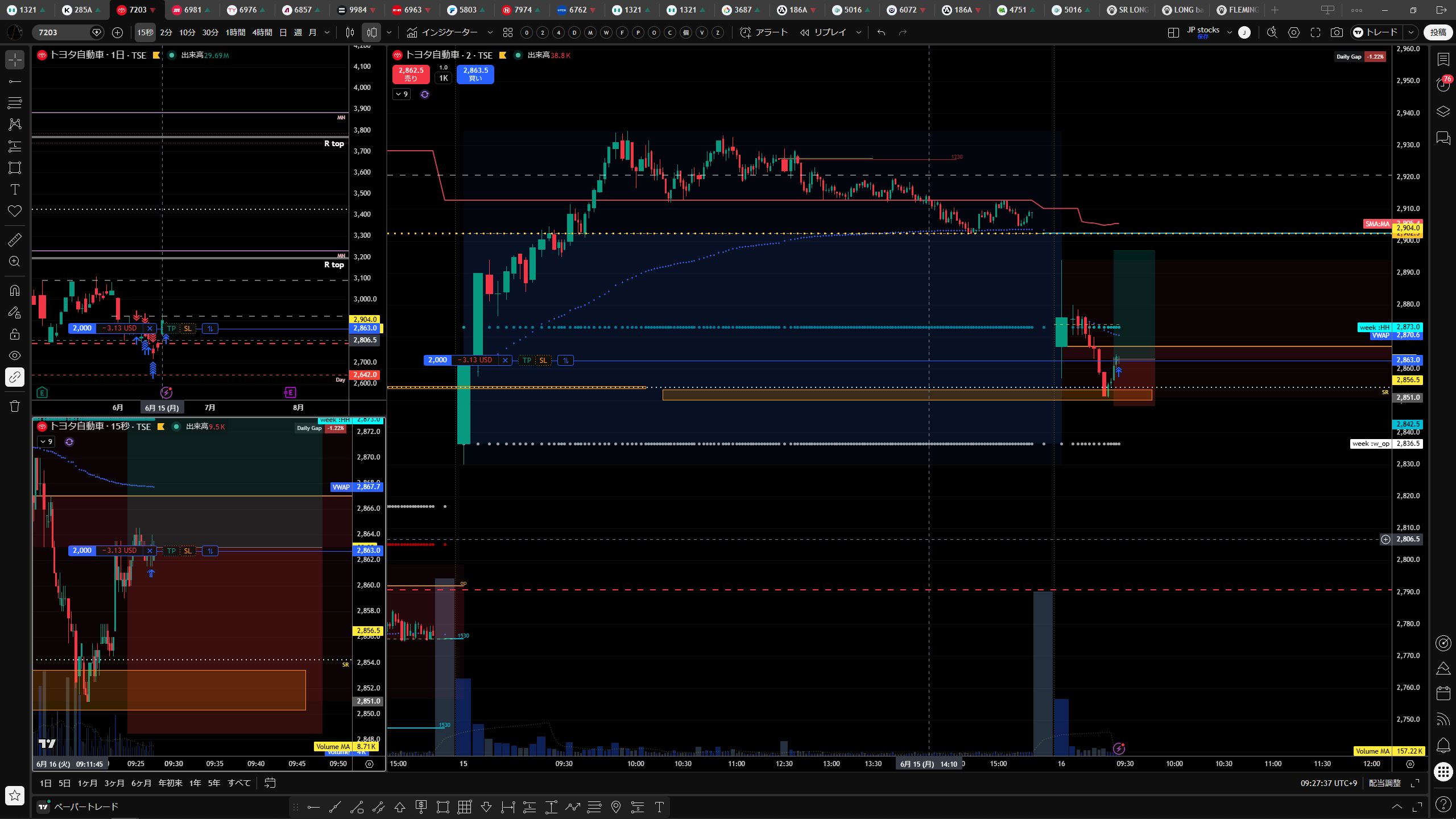Switch to the SR LONG tab
The height and width of the screenshot is (819, 1456).
[1128, 10]
